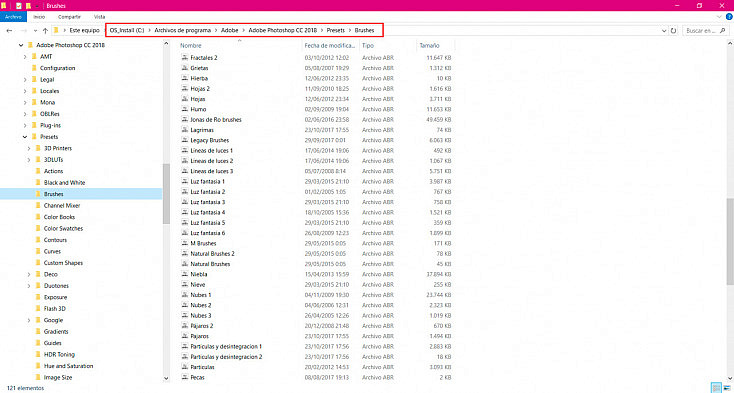The height and width of the screenshot is (393, 734).
Task: Select the Lagrimas file name
Action: [202, 130]
